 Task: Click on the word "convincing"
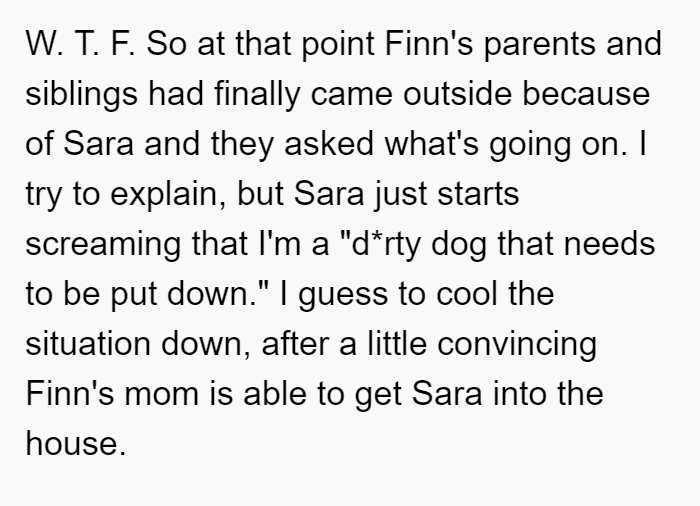pos(517,345)
